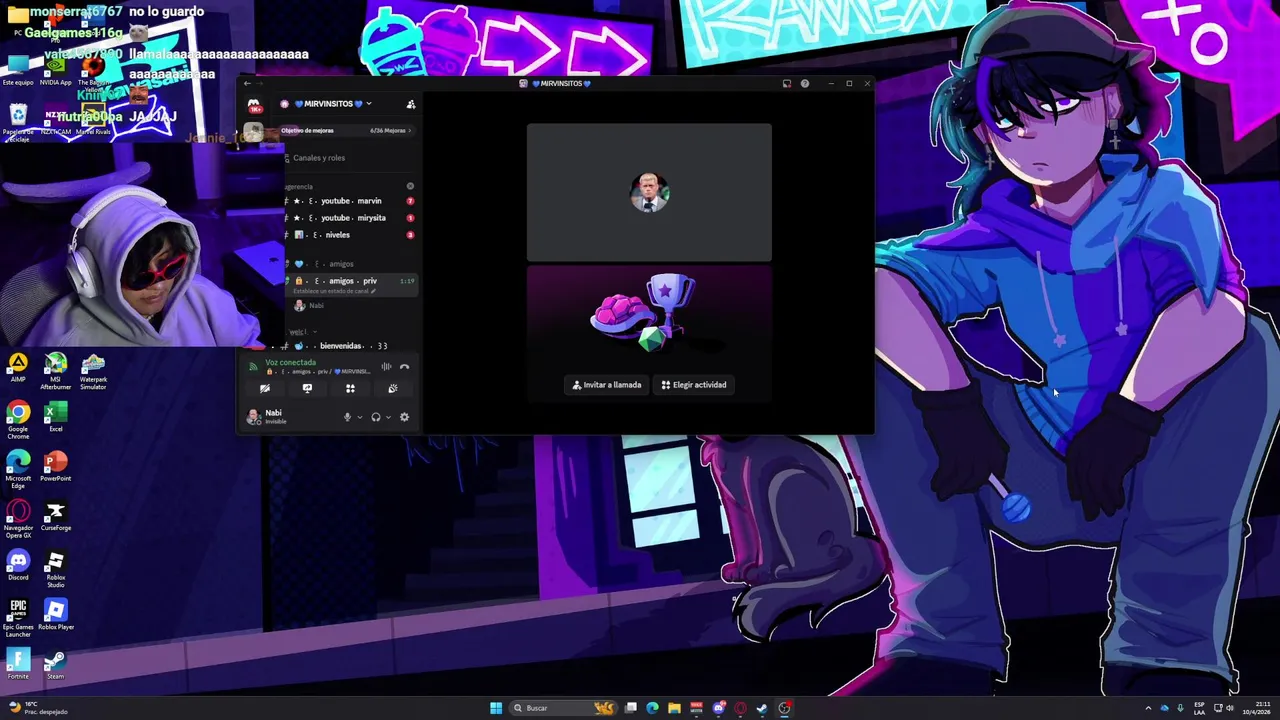Share your screen icon in voice panel
This screenshot has height=720, width=1280.
(307, 389)
